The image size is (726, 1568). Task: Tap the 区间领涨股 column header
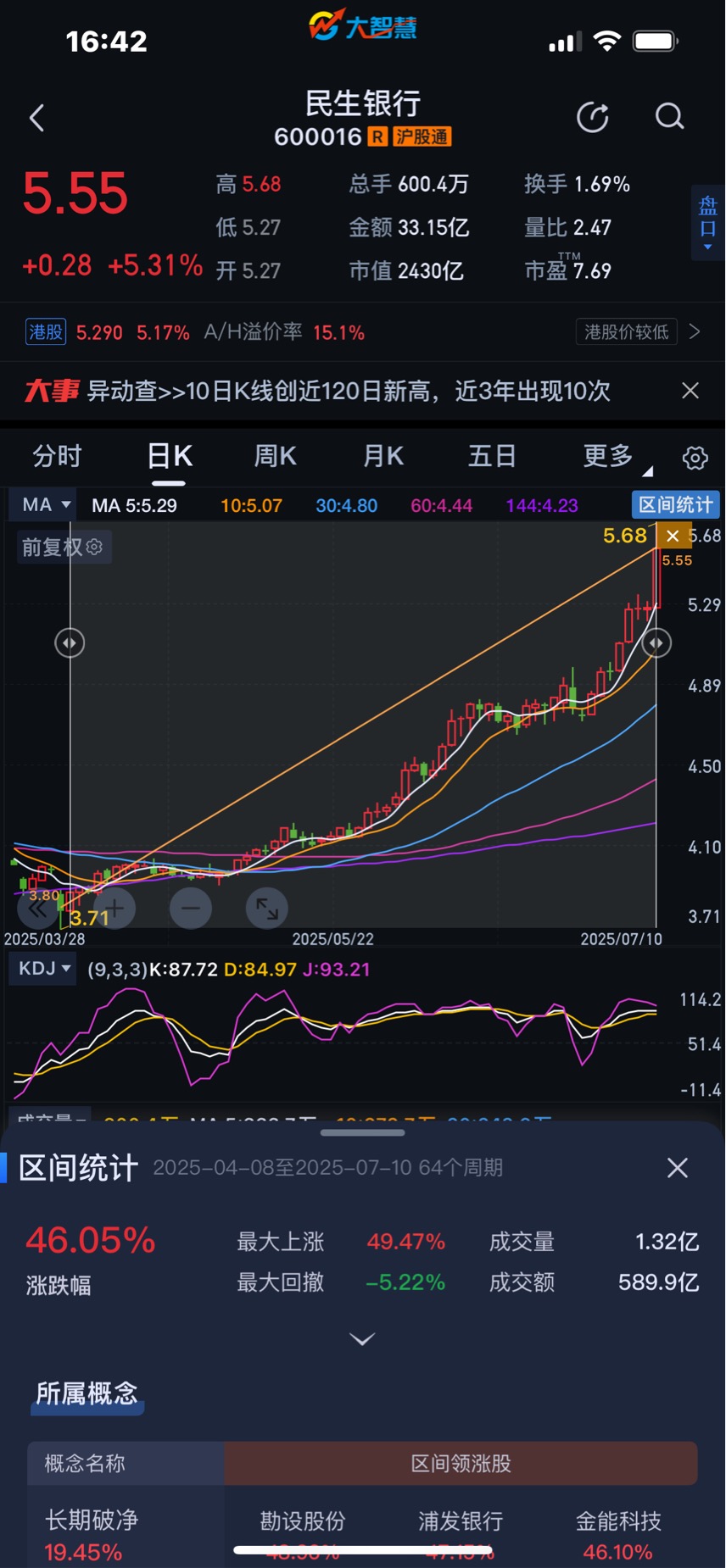pyautogui.click(x=461, y=1463)
